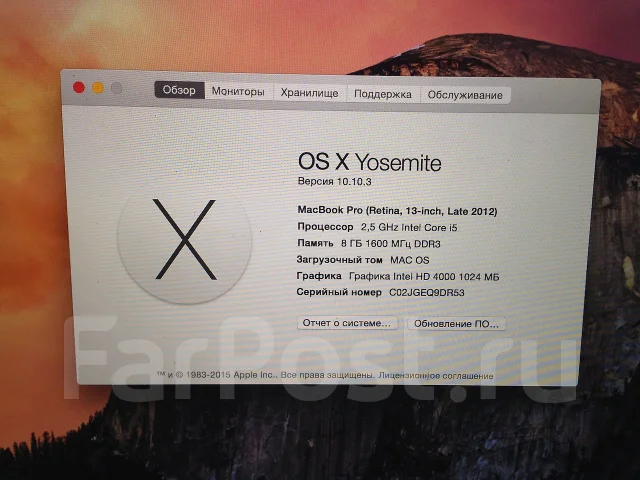Image resolution: width=640 pixels, height=480 pixels.
Task: Click the OS X Yosemite logo
Action: [184, 240]
